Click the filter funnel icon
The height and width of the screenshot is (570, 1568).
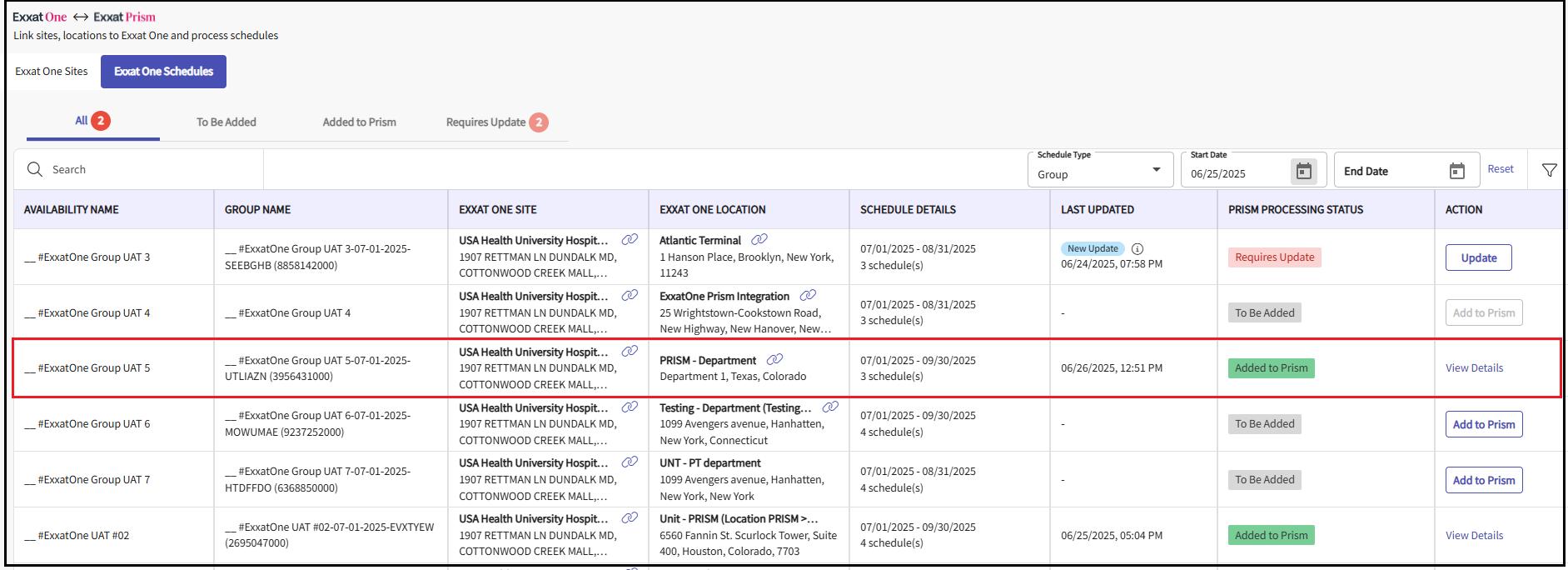point(1549,170)
